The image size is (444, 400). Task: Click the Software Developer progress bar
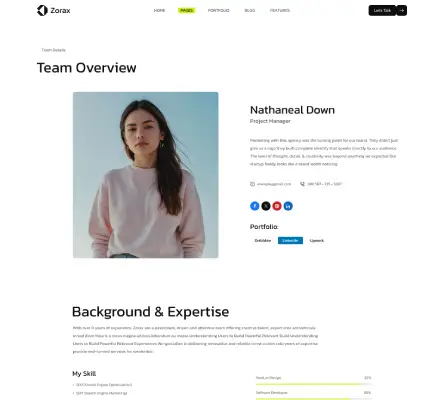pos(313,399)
